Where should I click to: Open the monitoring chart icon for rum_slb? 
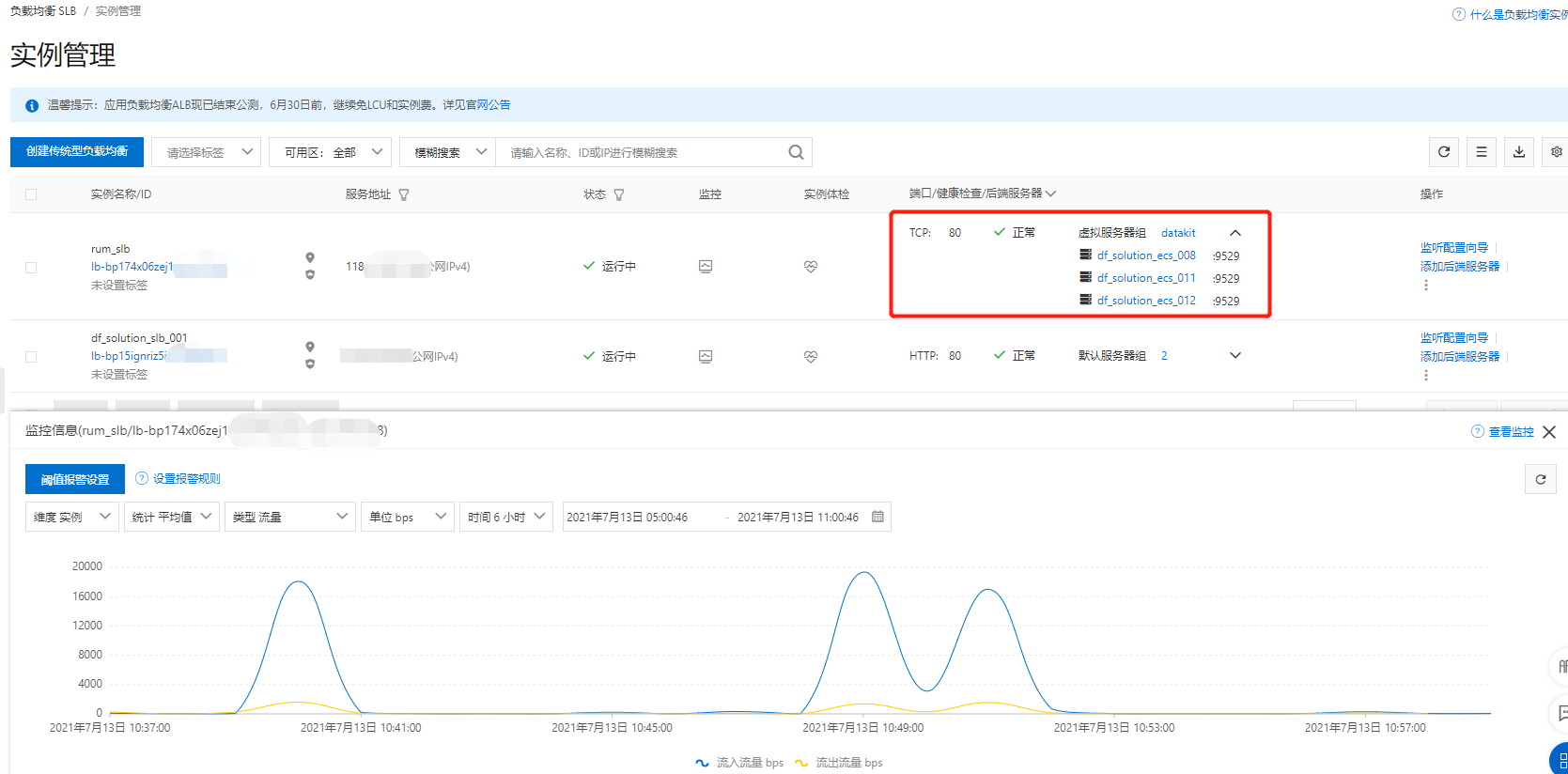pyautogui.click(x=706, y=267)
